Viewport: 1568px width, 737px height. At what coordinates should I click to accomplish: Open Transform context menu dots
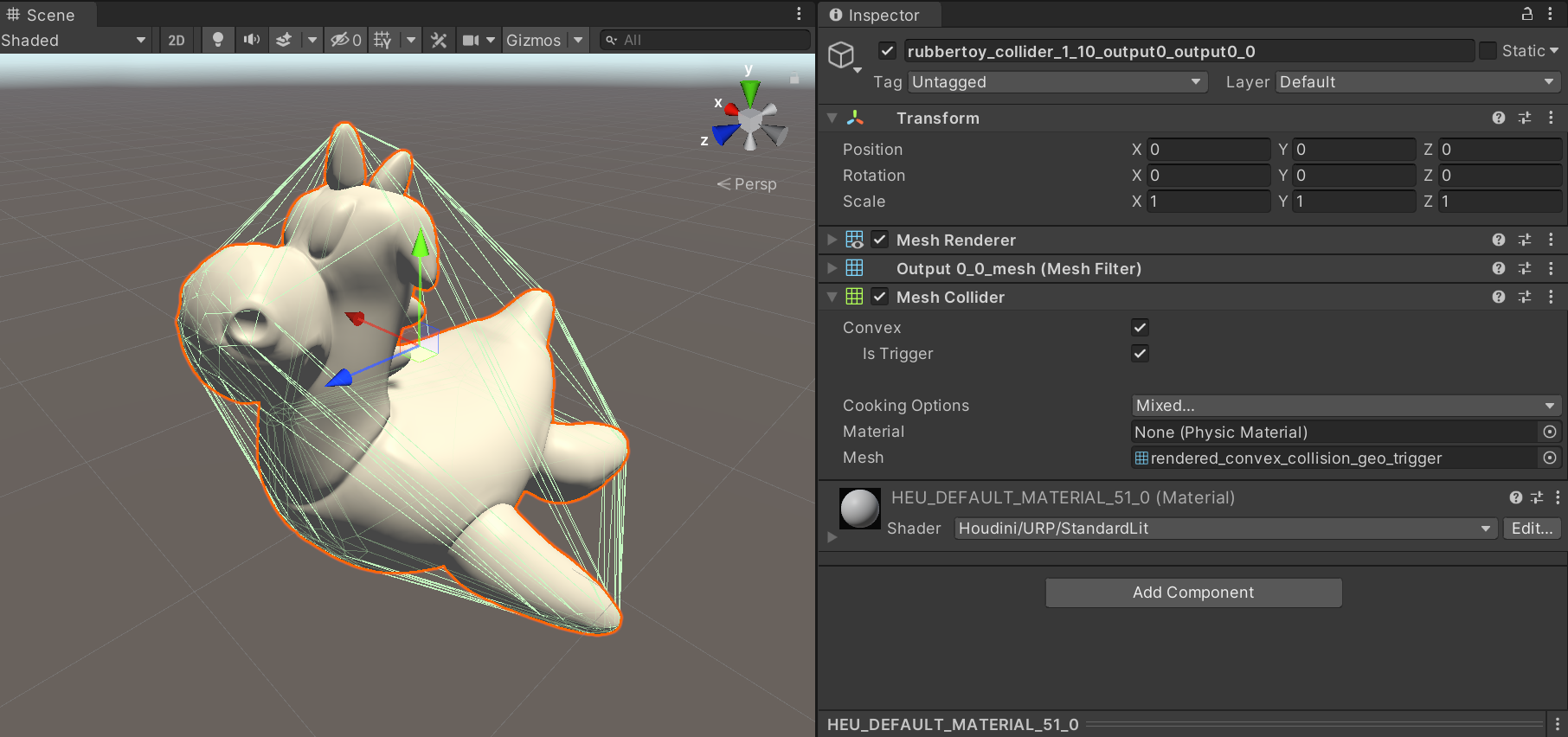pyautogui.click(x=1551, y=118)
